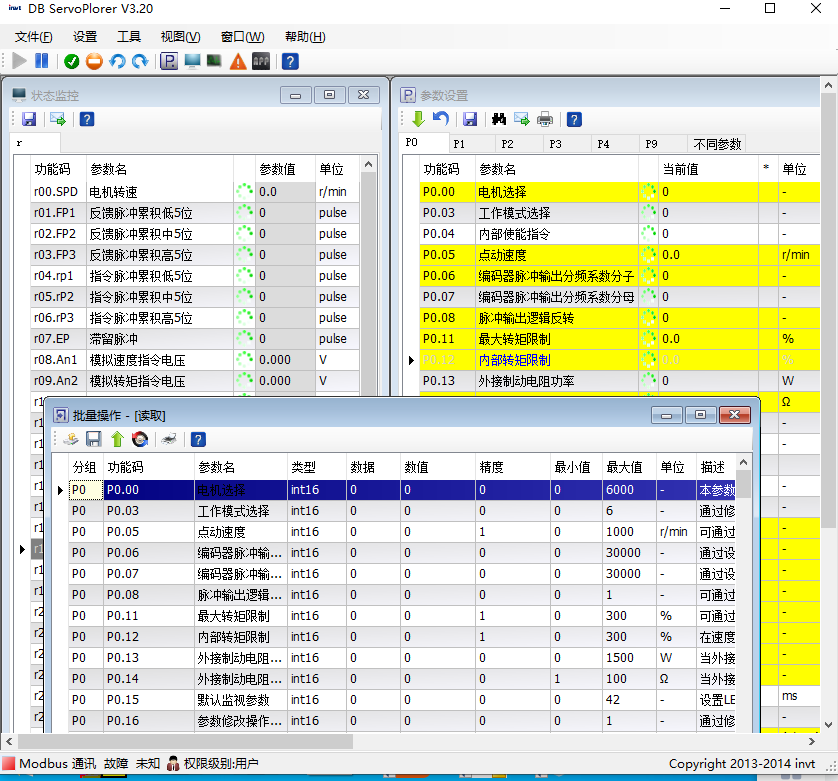This screenshot has width=838, height=781.
Task: Click the 最小值 column header in 批量操作
Action: click(x=577, y=467)
